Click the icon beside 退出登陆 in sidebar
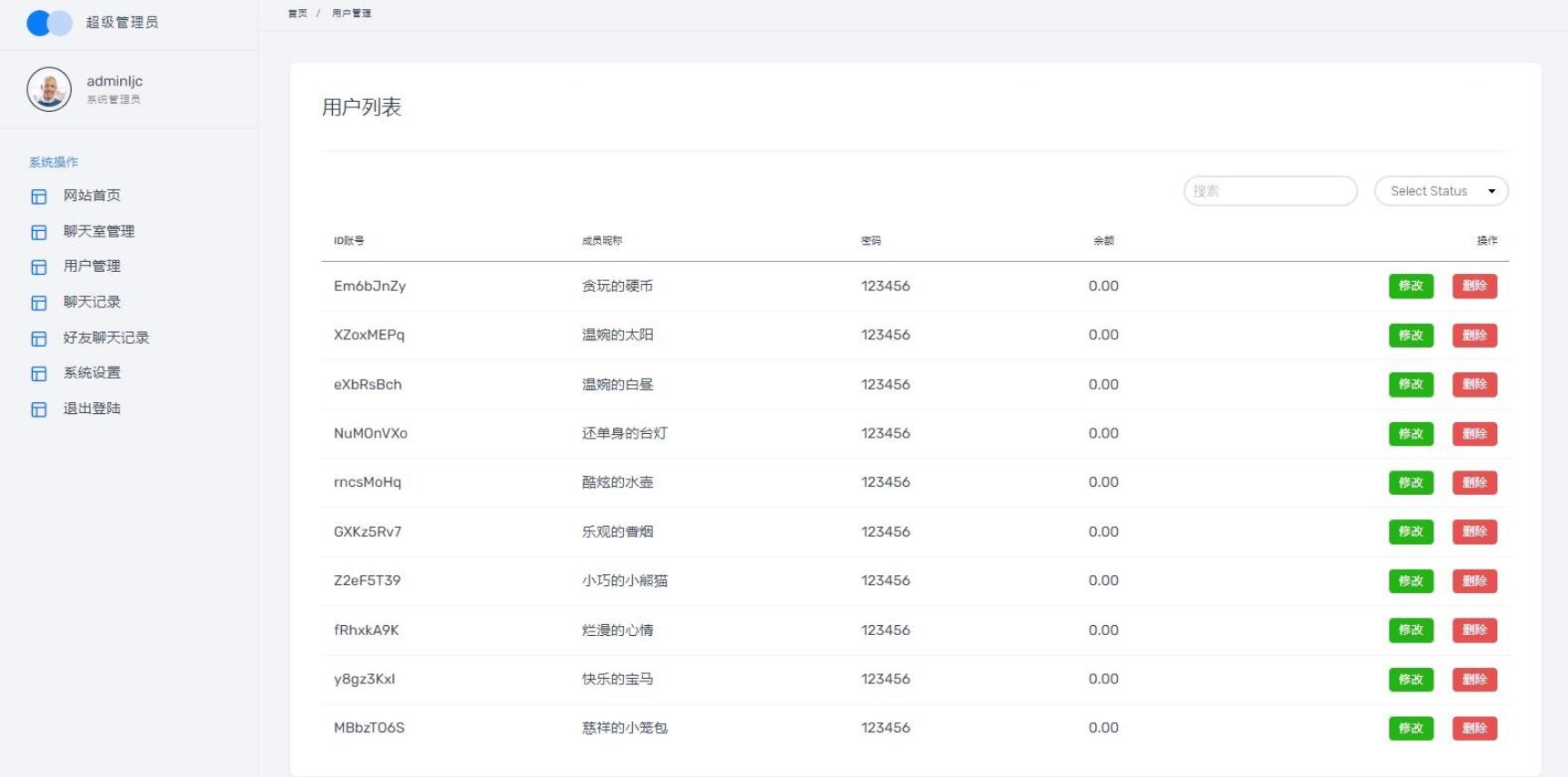This screenshot has width=1568, height=777. pyautogui.click(x=39, y=409)
